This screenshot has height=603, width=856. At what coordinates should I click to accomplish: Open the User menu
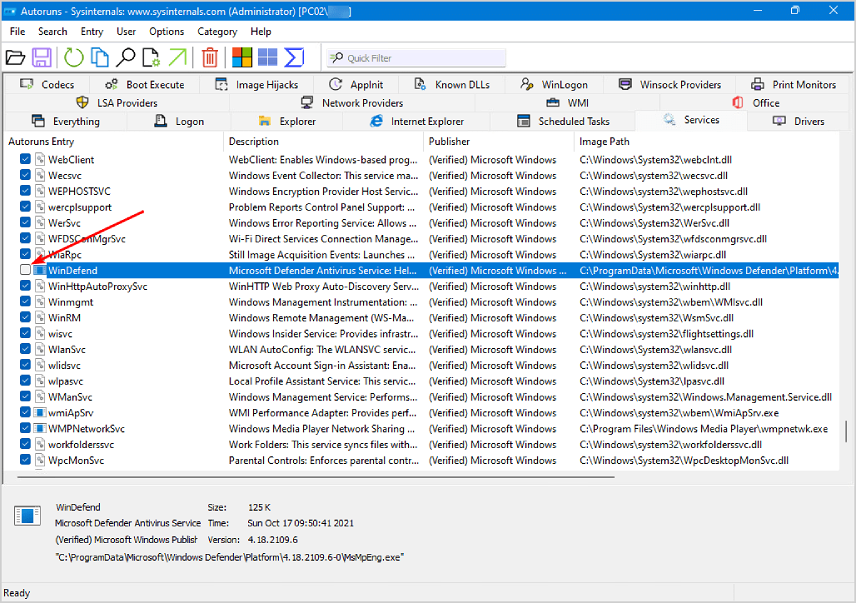pos(126,32)
